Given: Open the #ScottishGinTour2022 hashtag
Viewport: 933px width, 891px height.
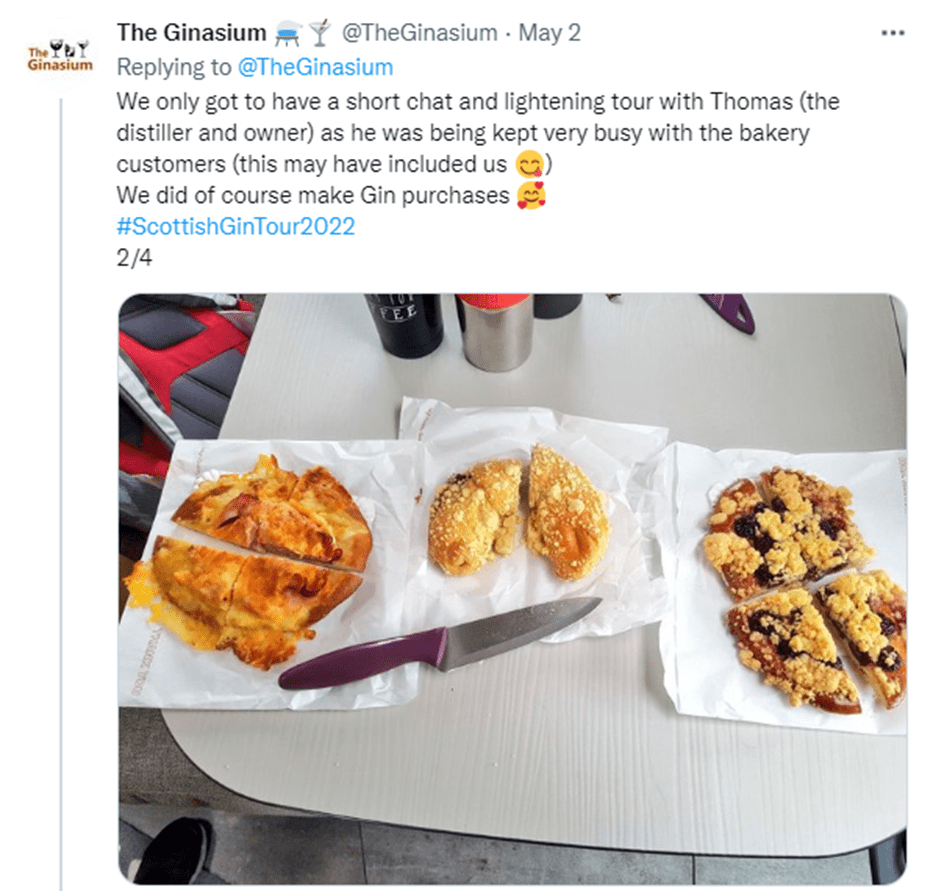Looking at the screenshot, I should pos(236,227).
